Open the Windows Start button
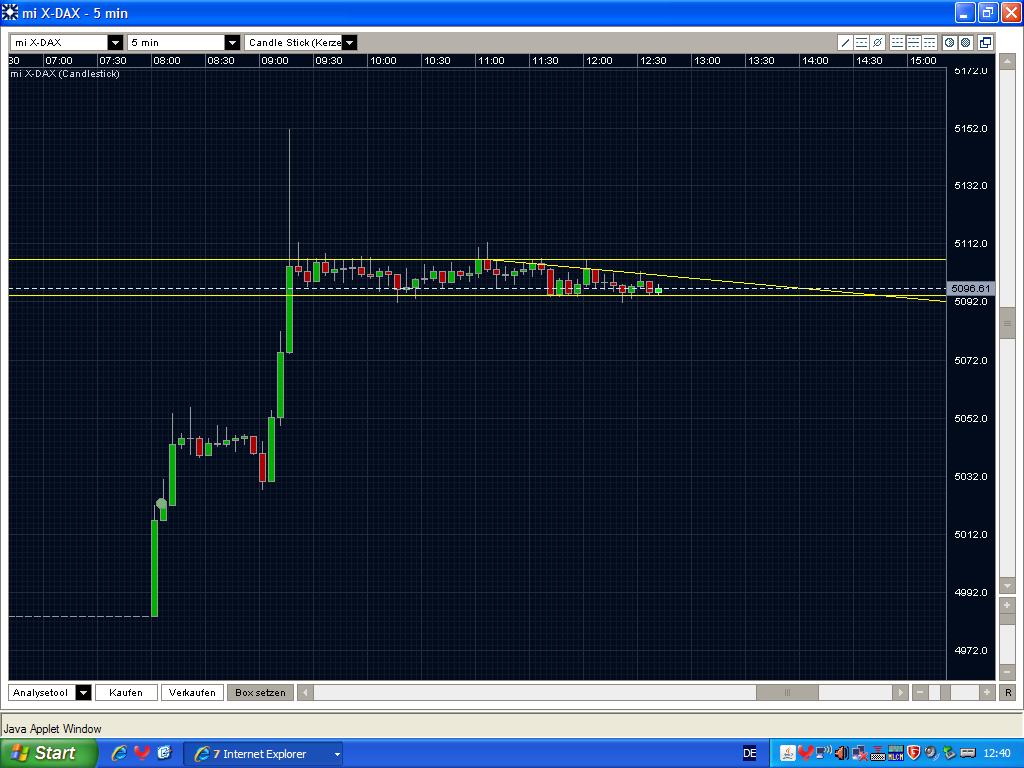1024x768 pixels. (48, 753)
